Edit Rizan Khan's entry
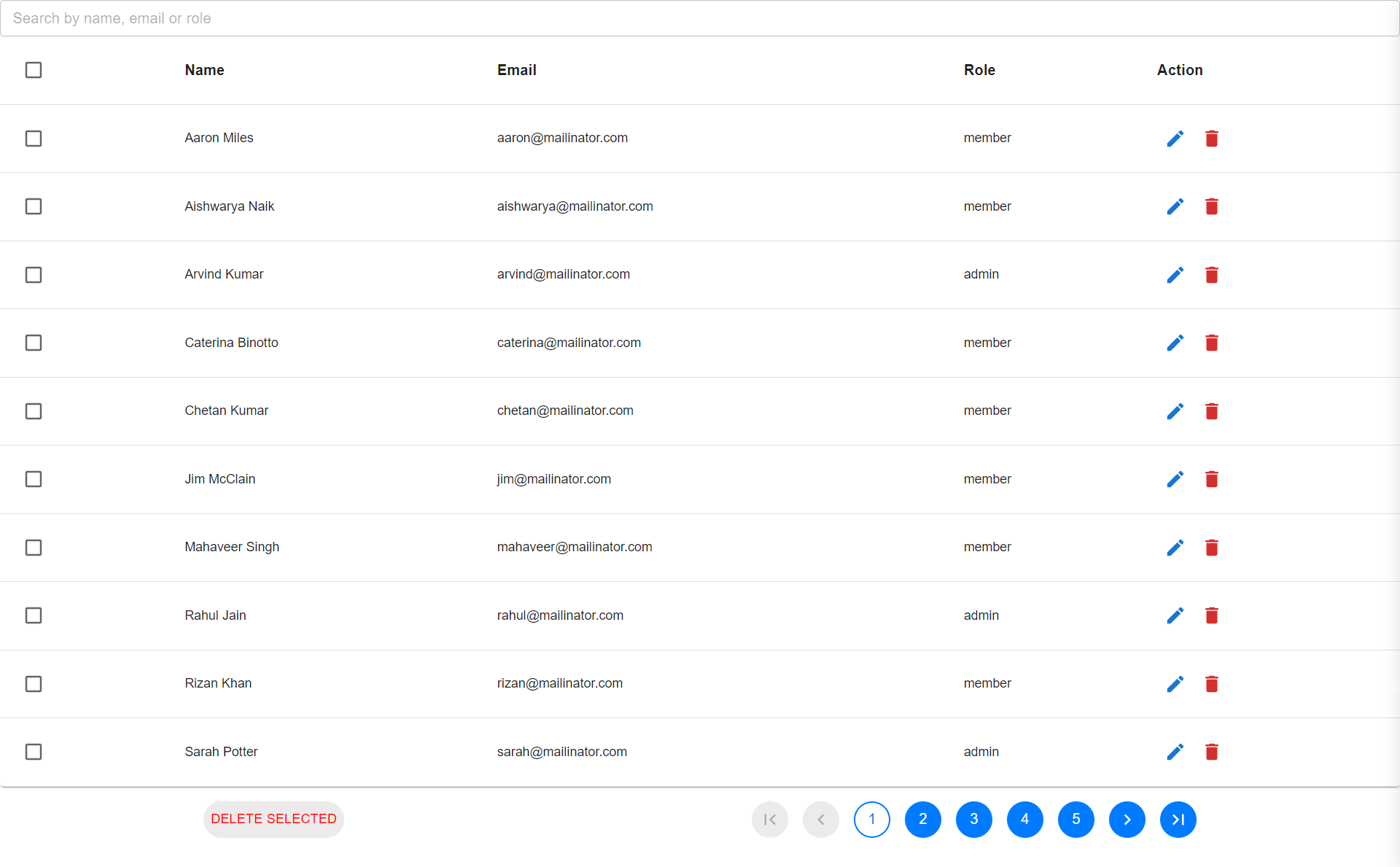This screenshot has width=1400, height=867. [1175, 684]
